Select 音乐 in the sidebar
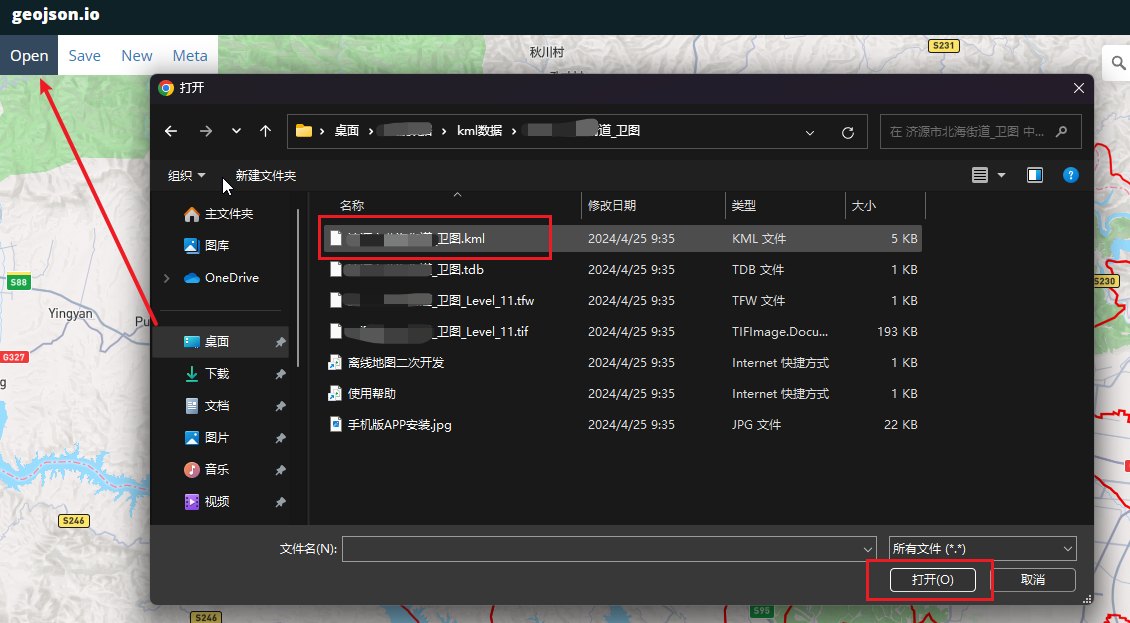The width and height of the screenshot is (1130, 623). click(x=208, y=469)
